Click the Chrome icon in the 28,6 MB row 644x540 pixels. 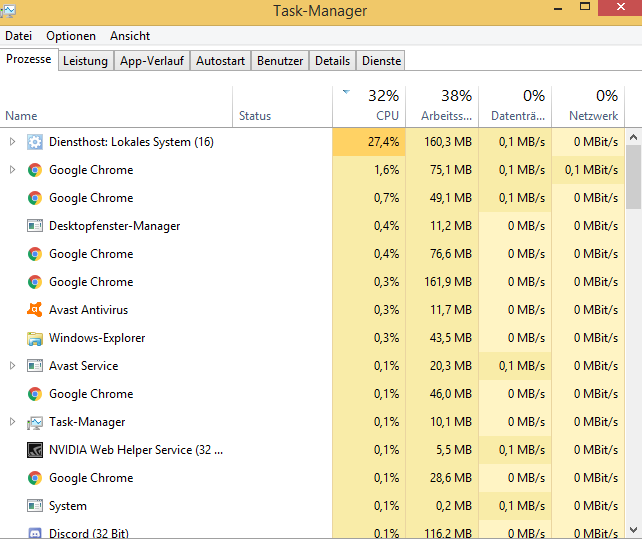click(x=35, y=478)
